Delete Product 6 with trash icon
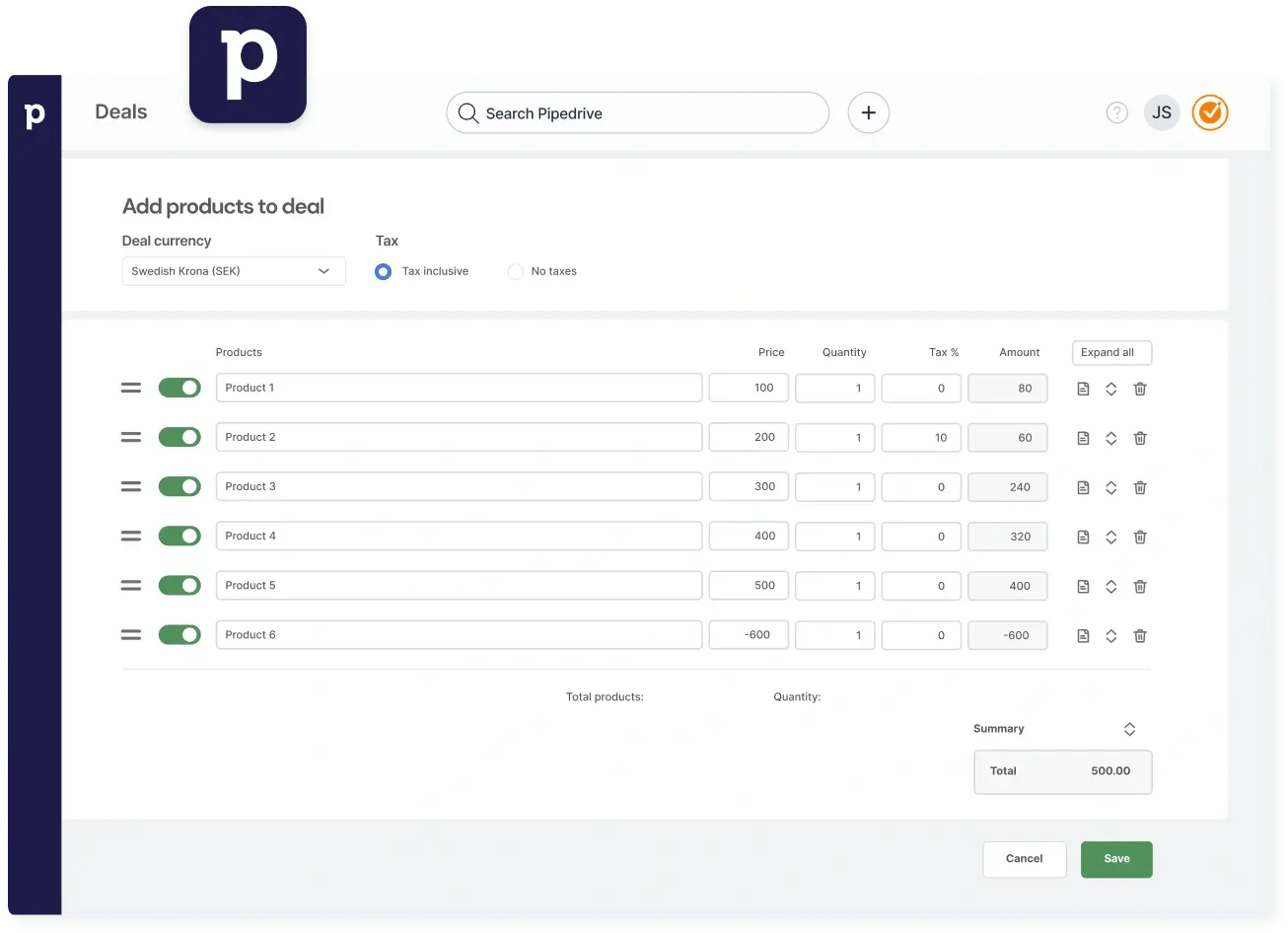Screen dimensions: 1288x933 coord(1140,635)
